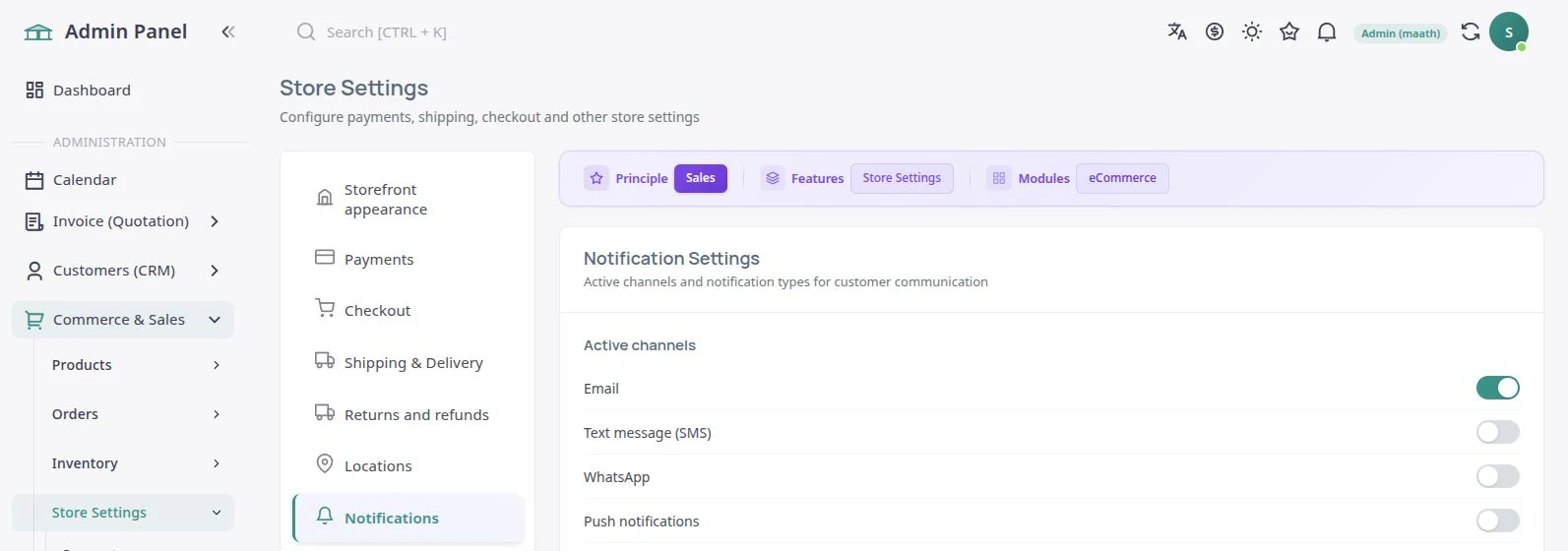Click the Locations pin icon
This screenshot has width=1568, height=551.
click(x=325, y=463)
